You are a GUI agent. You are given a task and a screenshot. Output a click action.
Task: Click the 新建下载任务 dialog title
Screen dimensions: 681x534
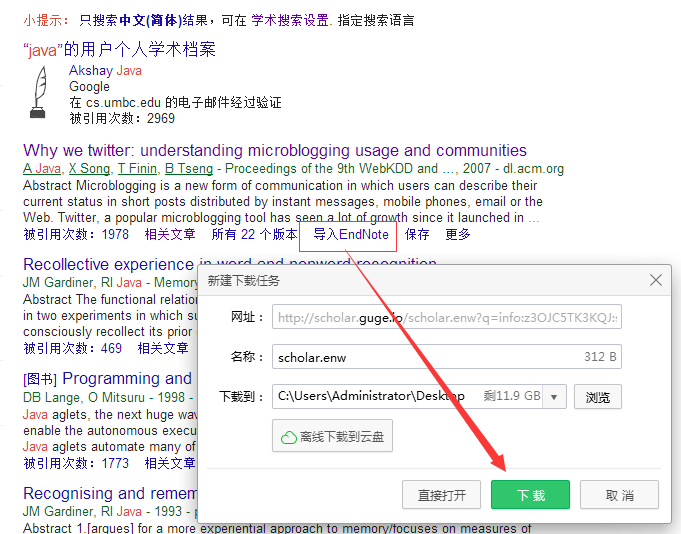point(244,281)
